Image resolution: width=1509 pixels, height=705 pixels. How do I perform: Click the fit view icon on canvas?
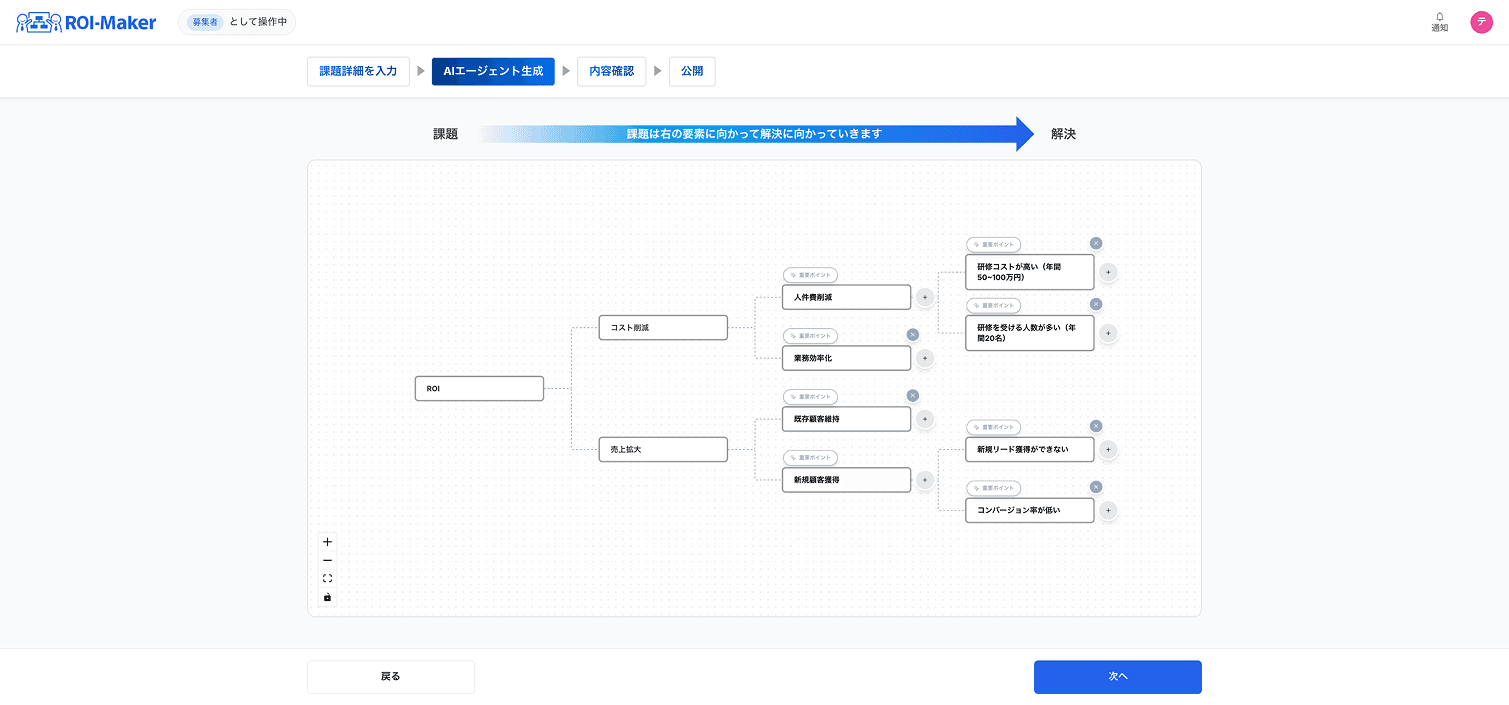click(x=327, y=579)
